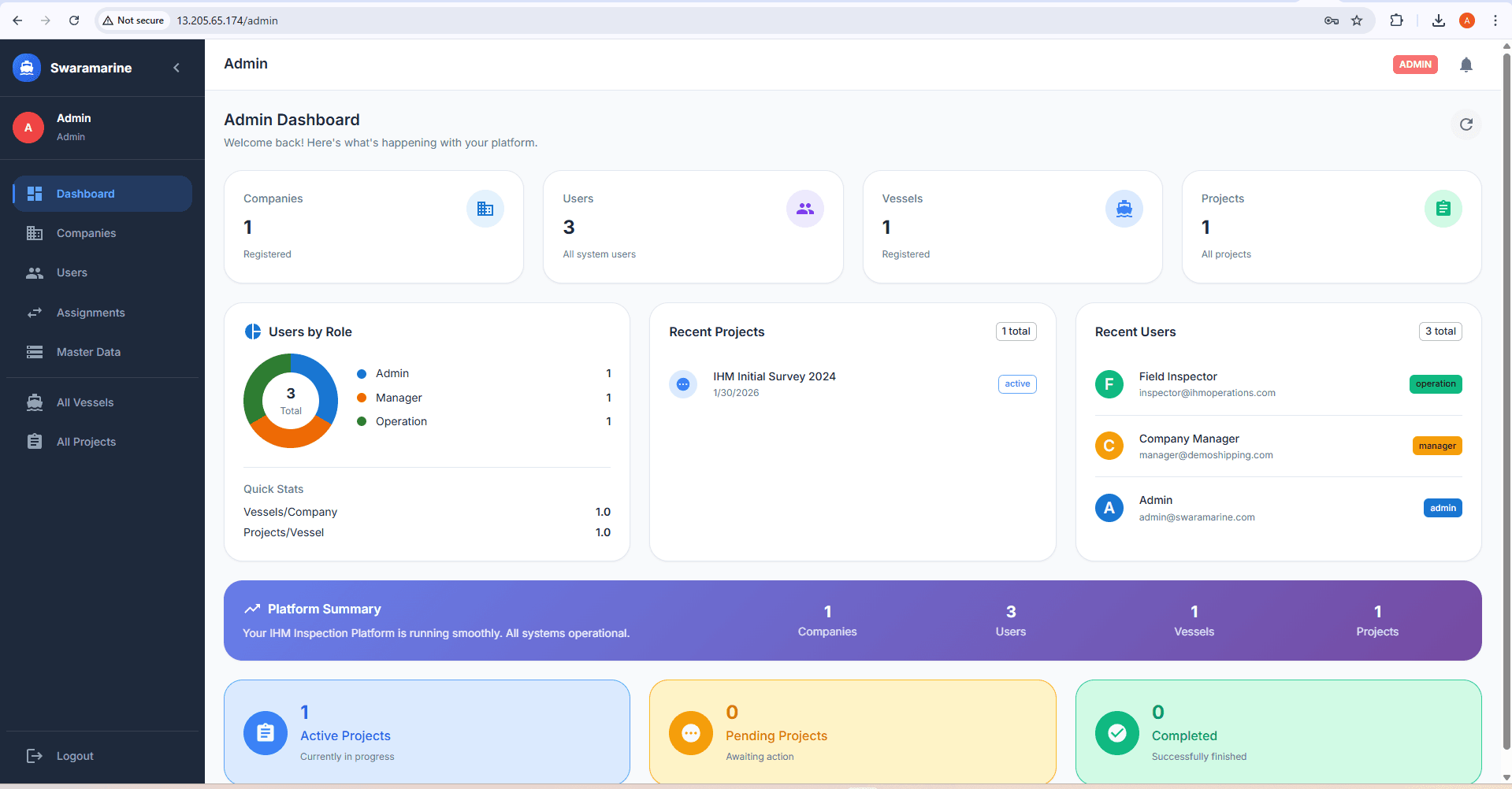Click the Vessels card ship icon
Image resolution: width=1512 pixels, height=789 pixels.
(x=1124, y=209)
